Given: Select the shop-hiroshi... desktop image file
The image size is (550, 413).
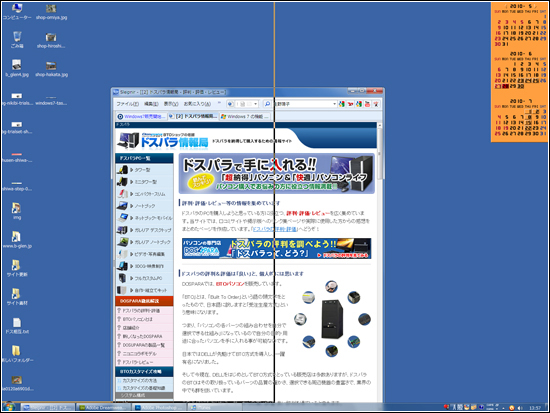Looking at the screenshot, I should click(x=51, y=40).
